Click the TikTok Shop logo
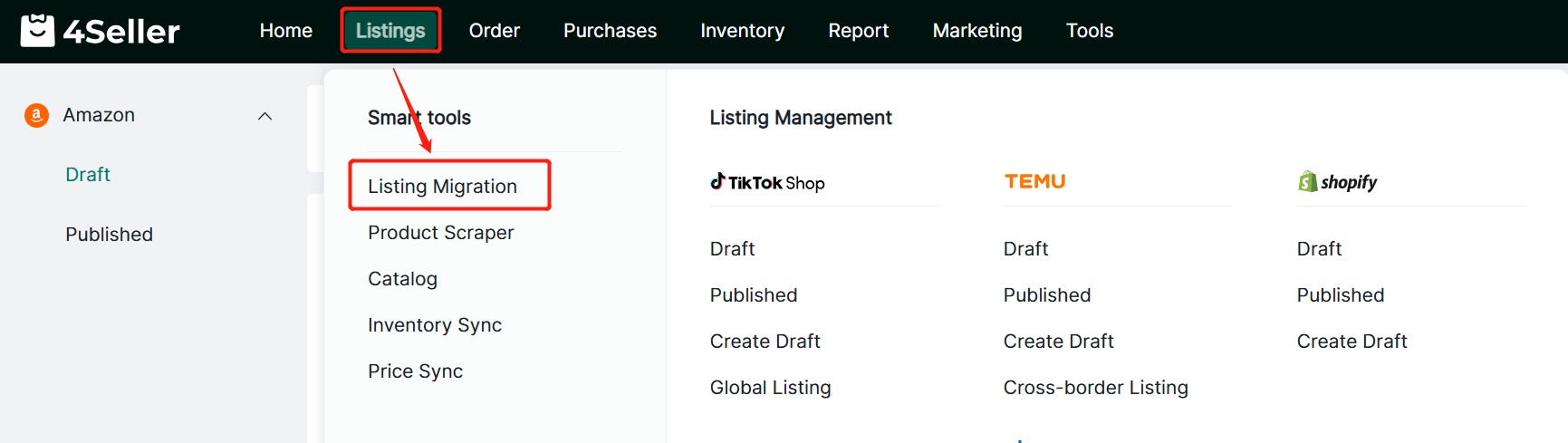Screen dimensions: 1568x443 (767, 182)
